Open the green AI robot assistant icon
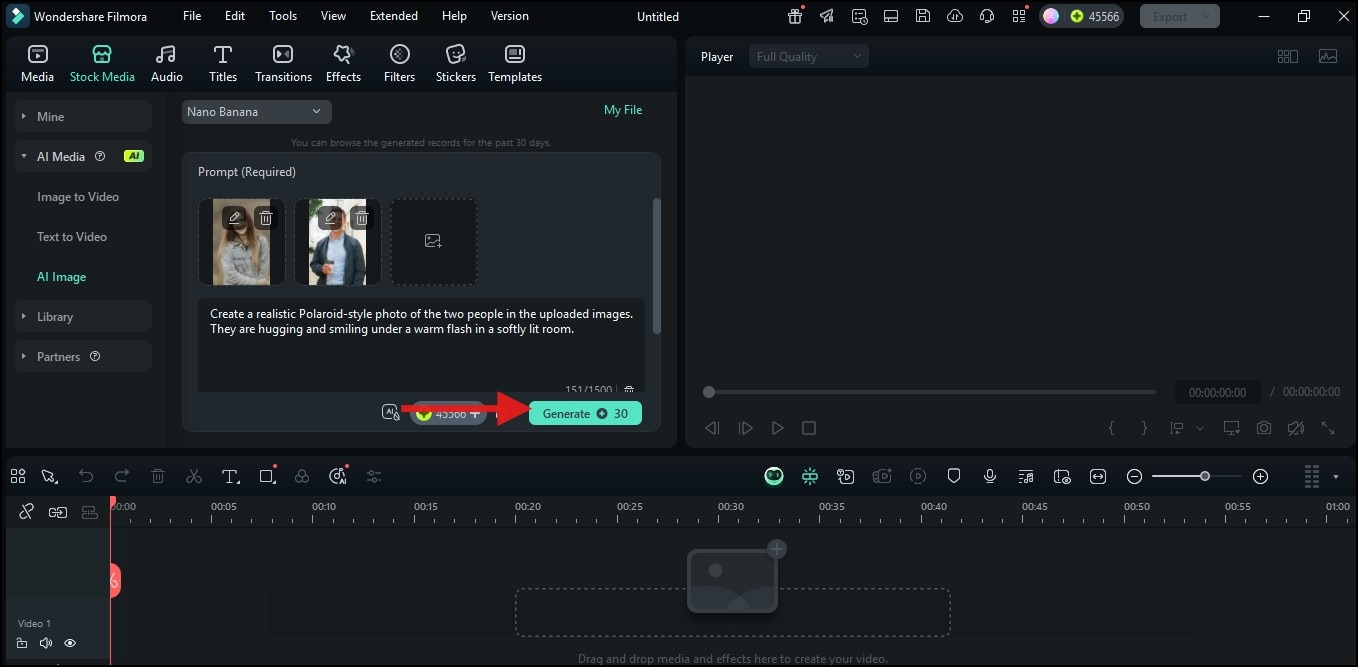The width and height of the screenshot is (1358, 667). (774, 477)
